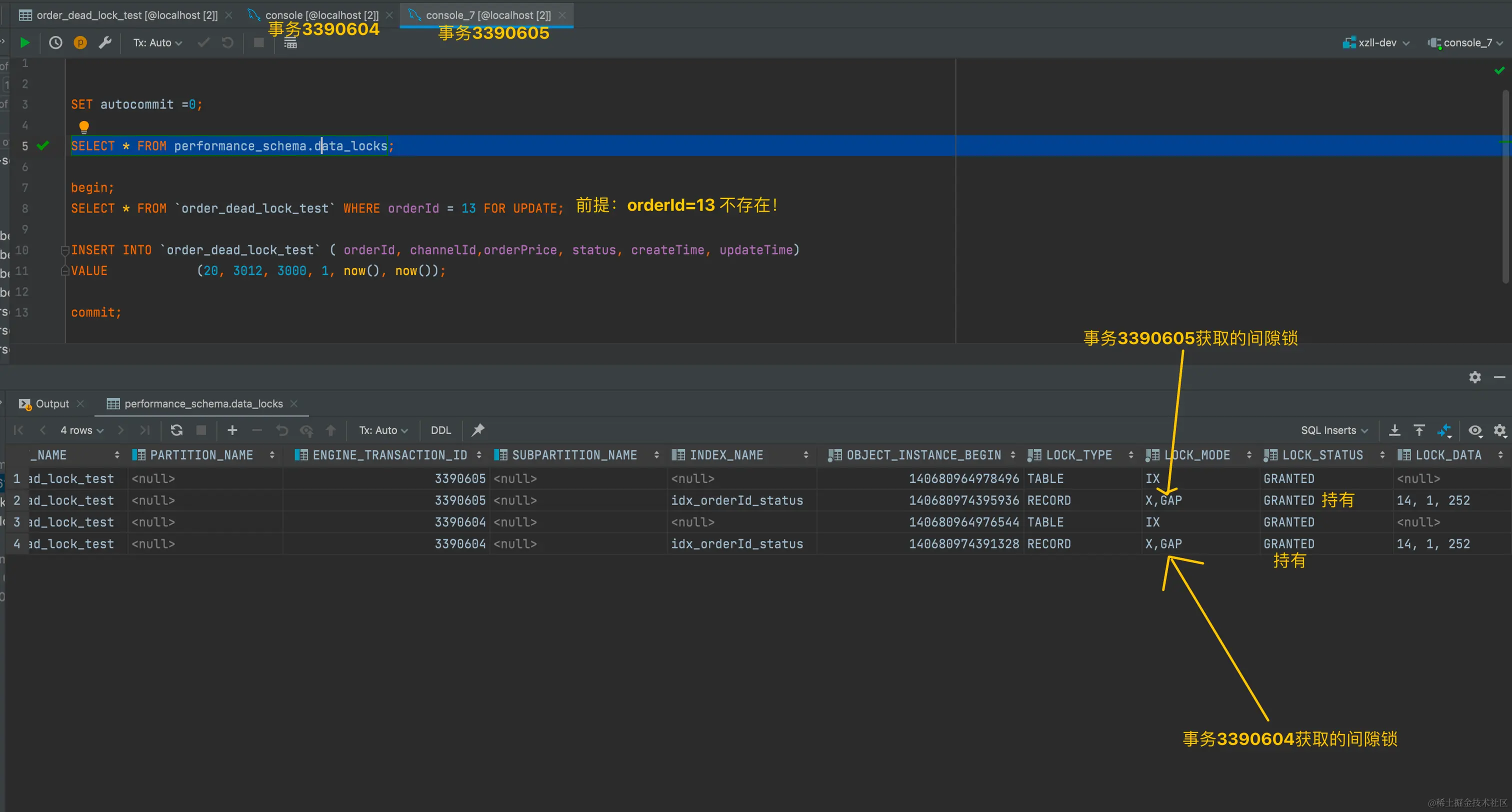
Task: Open Services panel gear options
Action: [x=1475, y=377]
